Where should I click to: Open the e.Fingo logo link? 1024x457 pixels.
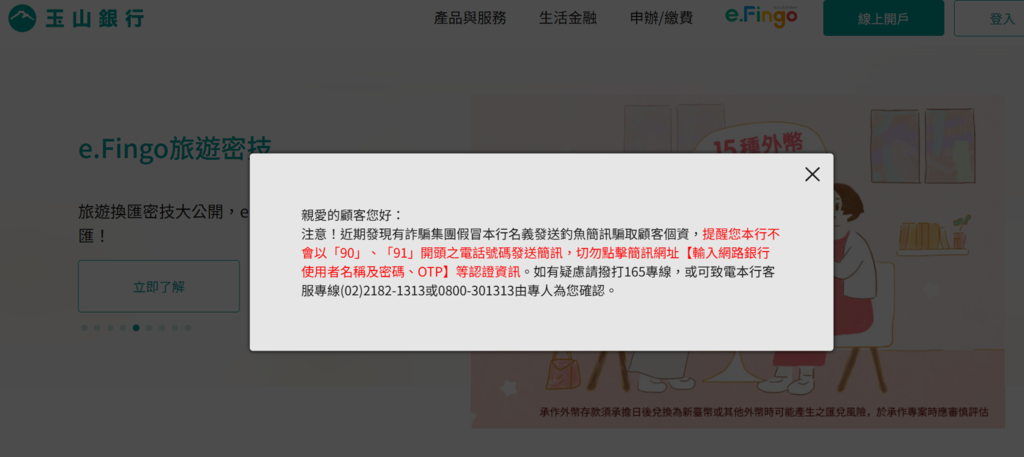coord(761,18)
